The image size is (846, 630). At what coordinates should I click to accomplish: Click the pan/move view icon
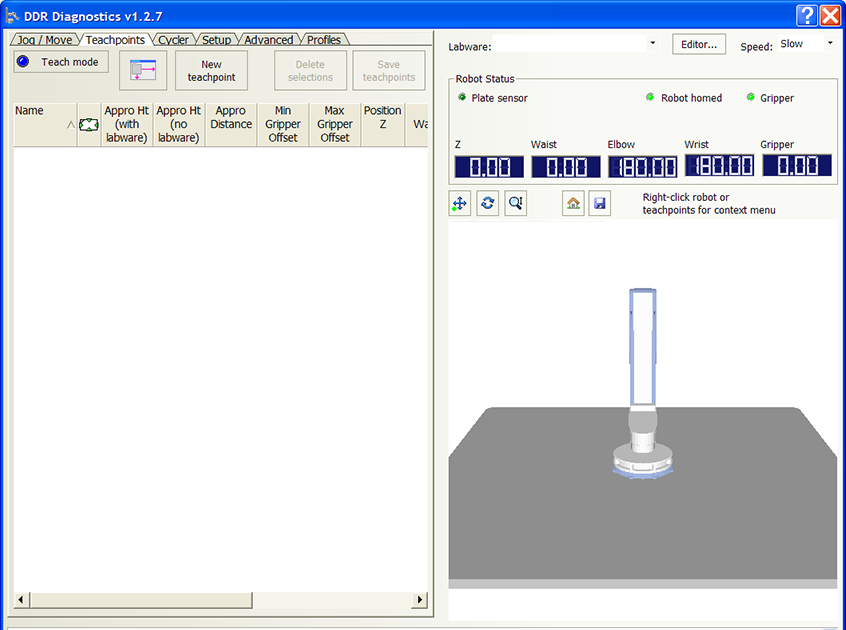point(460,203)
